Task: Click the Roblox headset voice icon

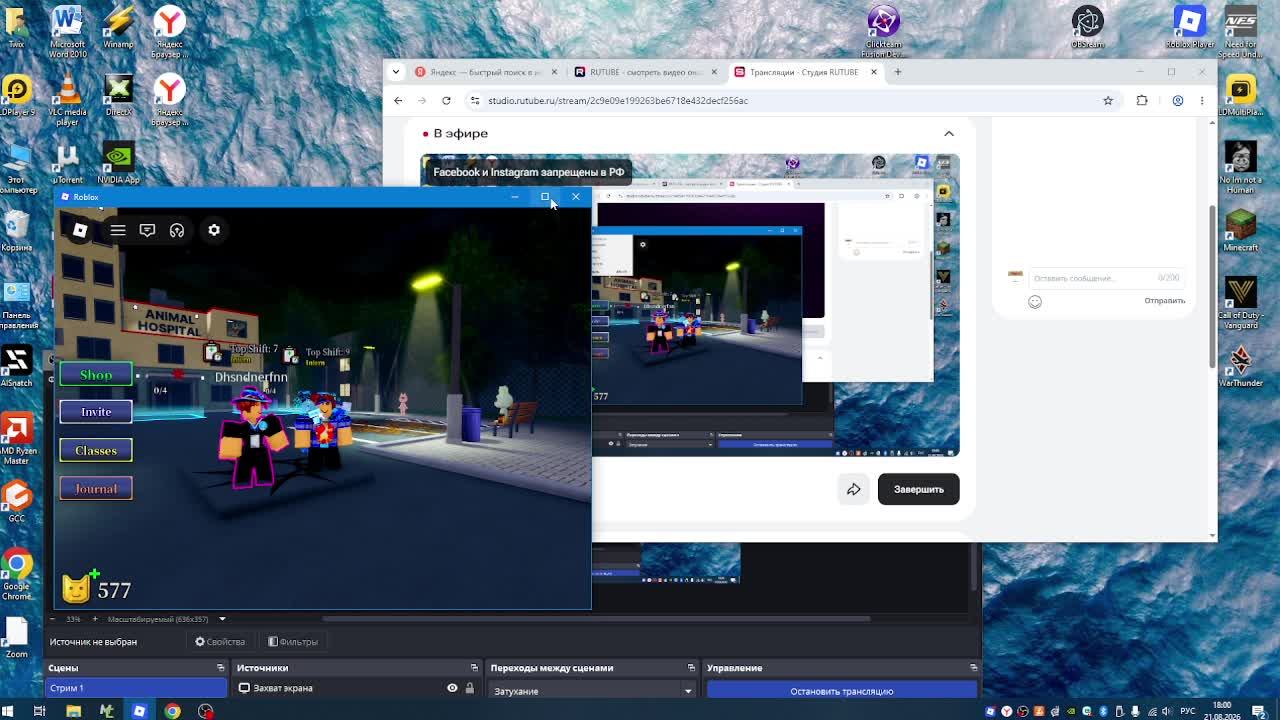Action: click(177, 230)
